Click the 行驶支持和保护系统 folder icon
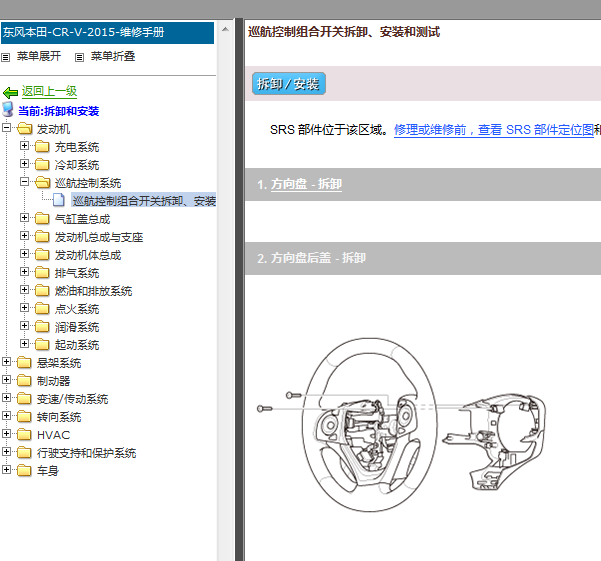601x561 pixels. pos(24,453)
